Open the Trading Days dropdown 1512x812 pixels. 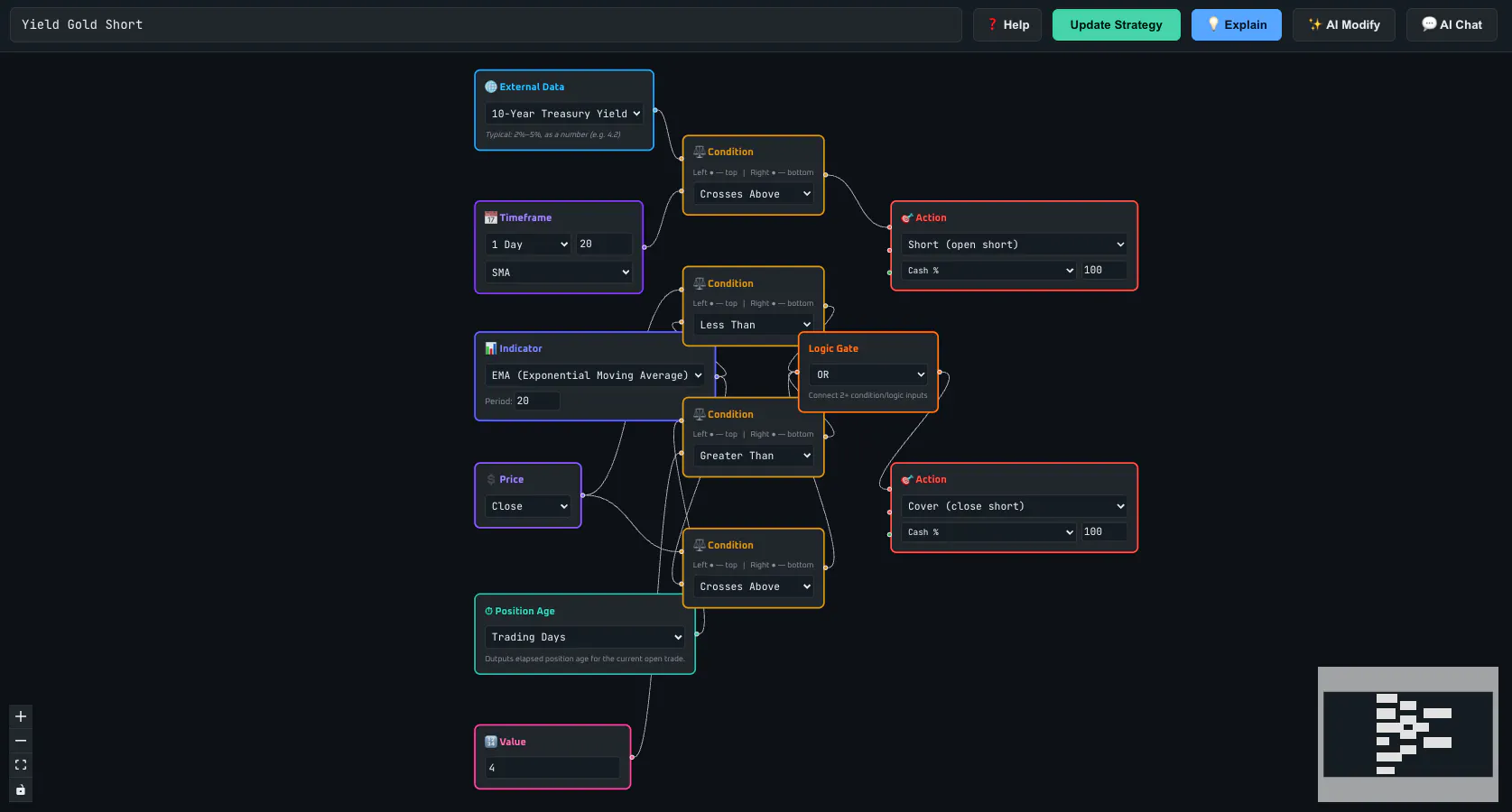(x=585, y=637)
